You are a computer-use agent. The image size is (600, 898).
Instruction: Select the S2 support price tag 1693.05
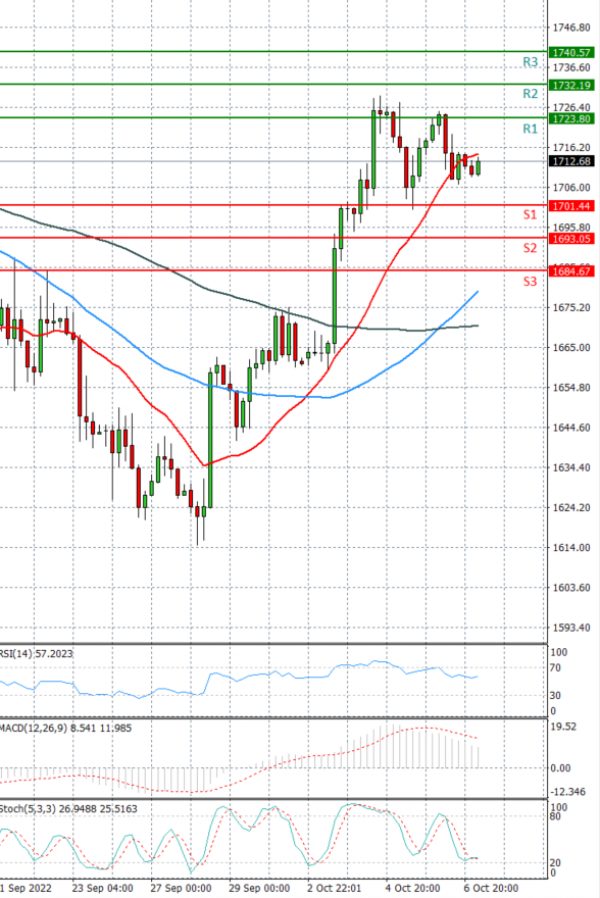point(571,239)
